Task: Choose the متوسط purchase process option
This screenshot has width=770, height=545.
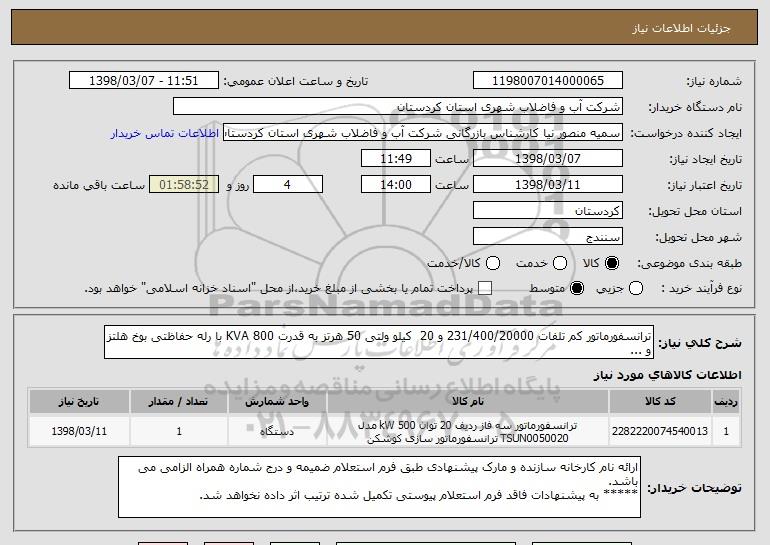Action: point(577,289)
